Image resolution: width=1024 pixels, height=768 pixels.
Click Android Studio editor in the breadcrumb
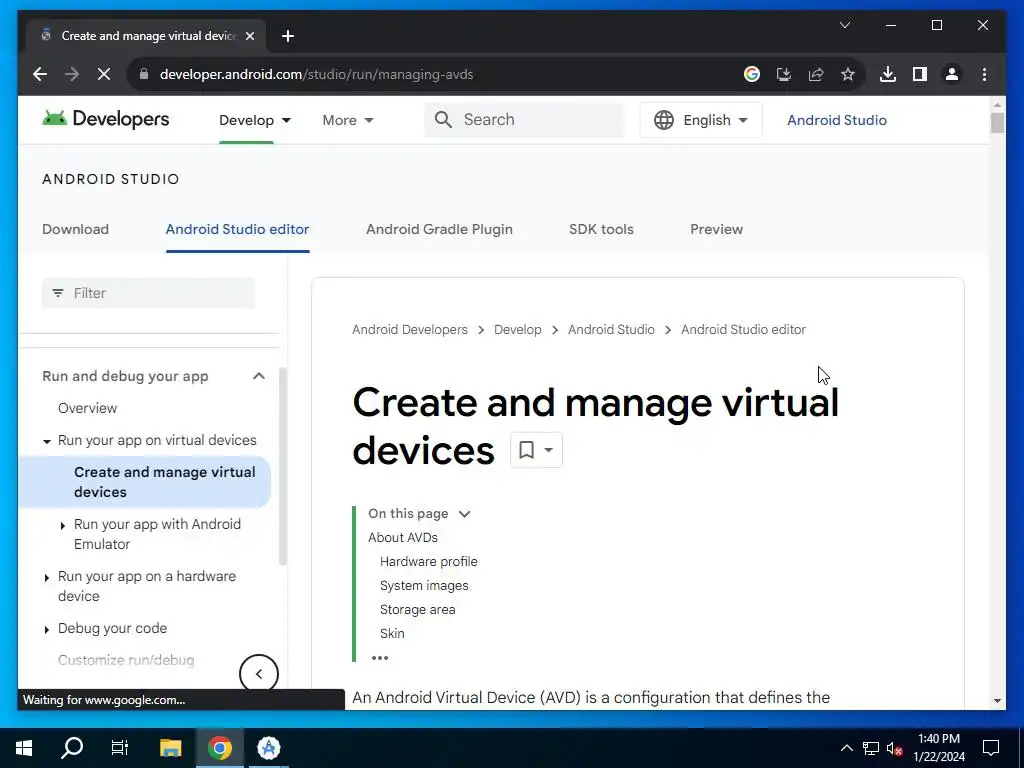pyautogui.click(x=743, y=330)
